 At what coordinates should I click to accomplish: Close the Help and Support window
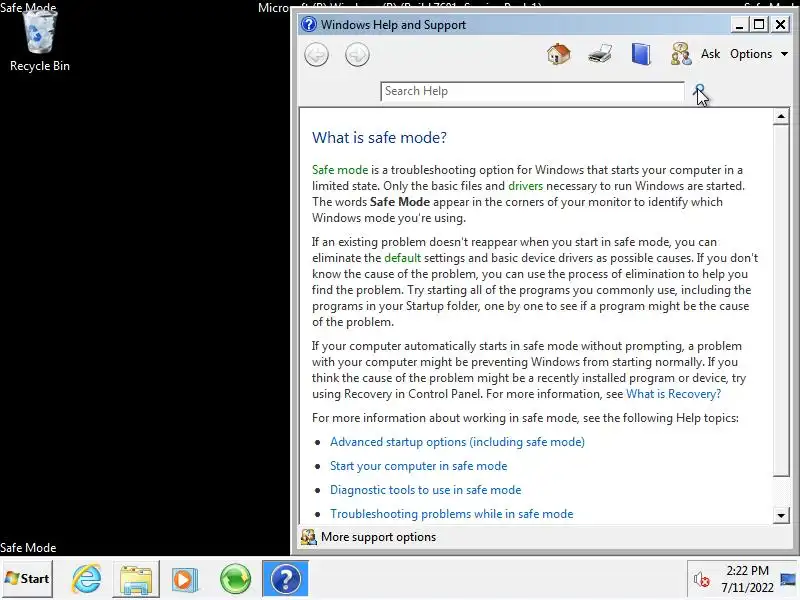tap(781, 24)
